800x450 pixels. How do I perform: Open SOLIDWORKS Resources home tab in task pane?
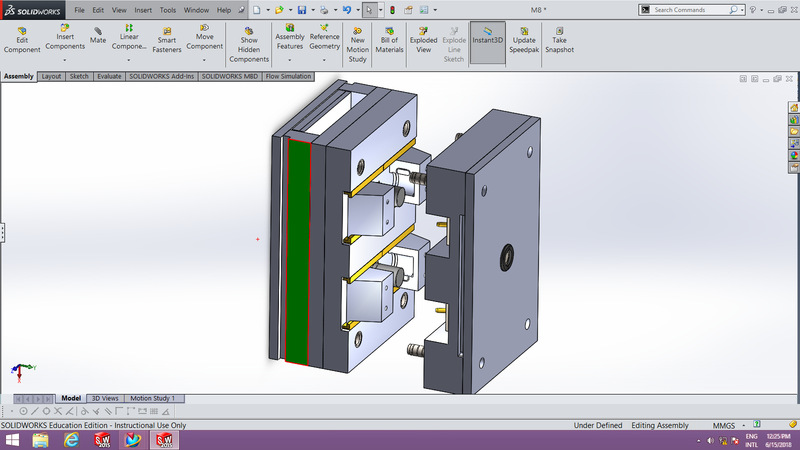click(x=794, y=108)
